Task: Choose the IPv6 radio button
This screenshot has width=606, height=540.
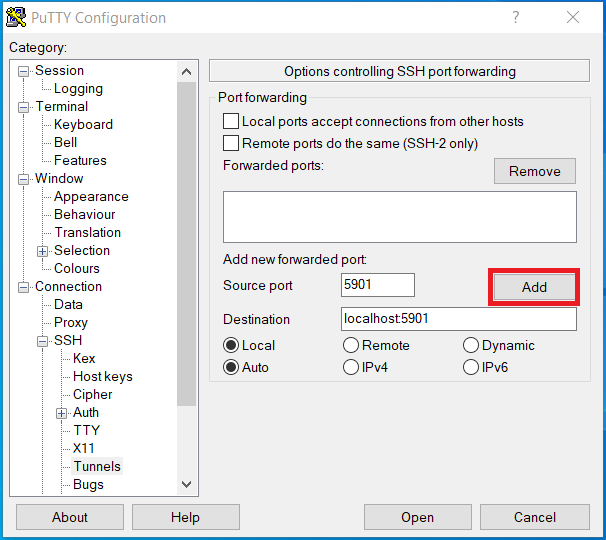Action: pyautogui.click(x=471, y=368)
